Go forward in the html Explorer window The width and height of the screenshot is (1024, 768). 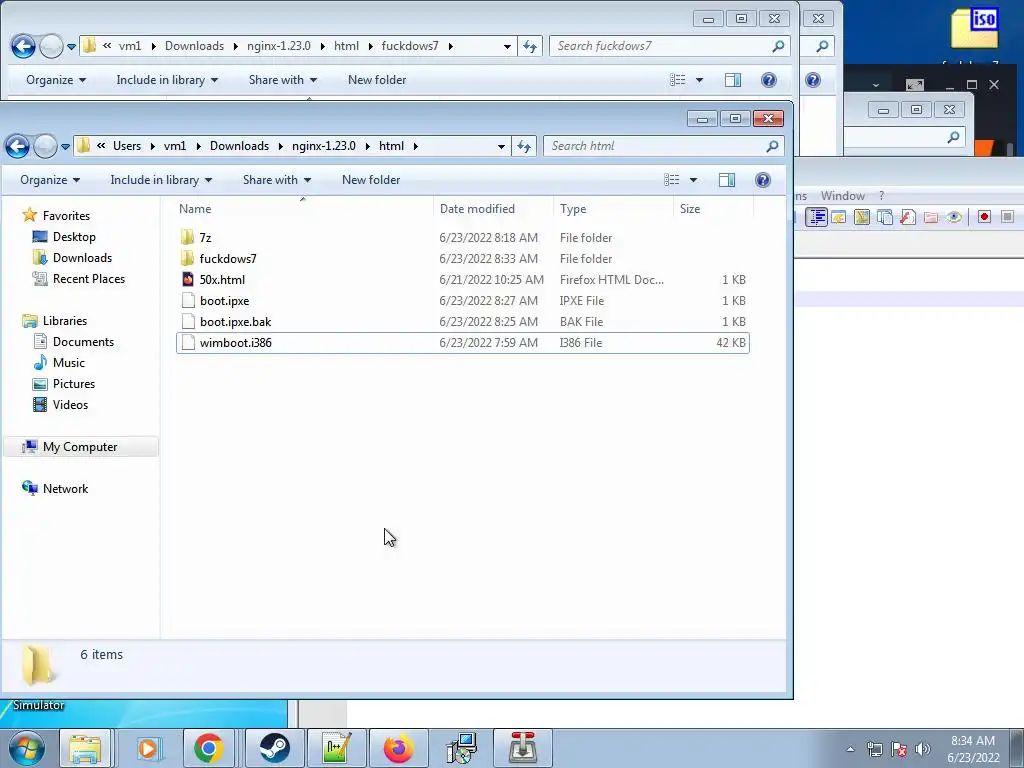[x=45, y=146]
